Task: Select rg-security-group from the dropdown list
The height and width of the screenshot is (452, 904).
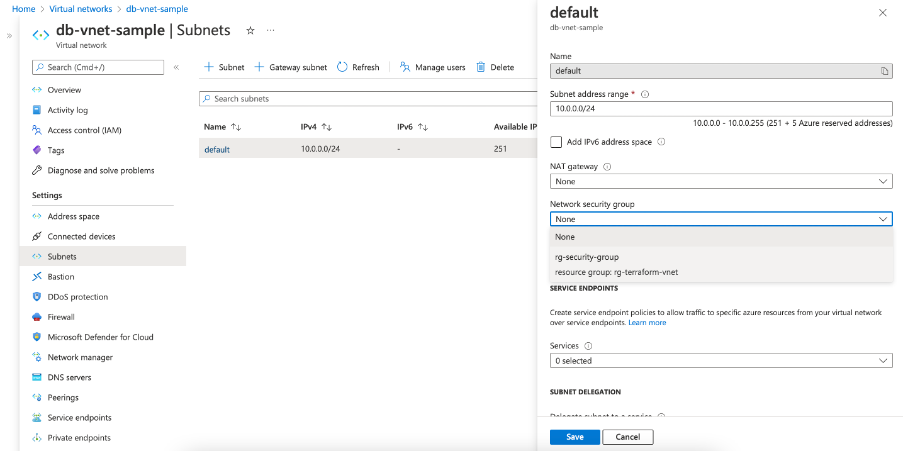Action: [x=721, y=265]
